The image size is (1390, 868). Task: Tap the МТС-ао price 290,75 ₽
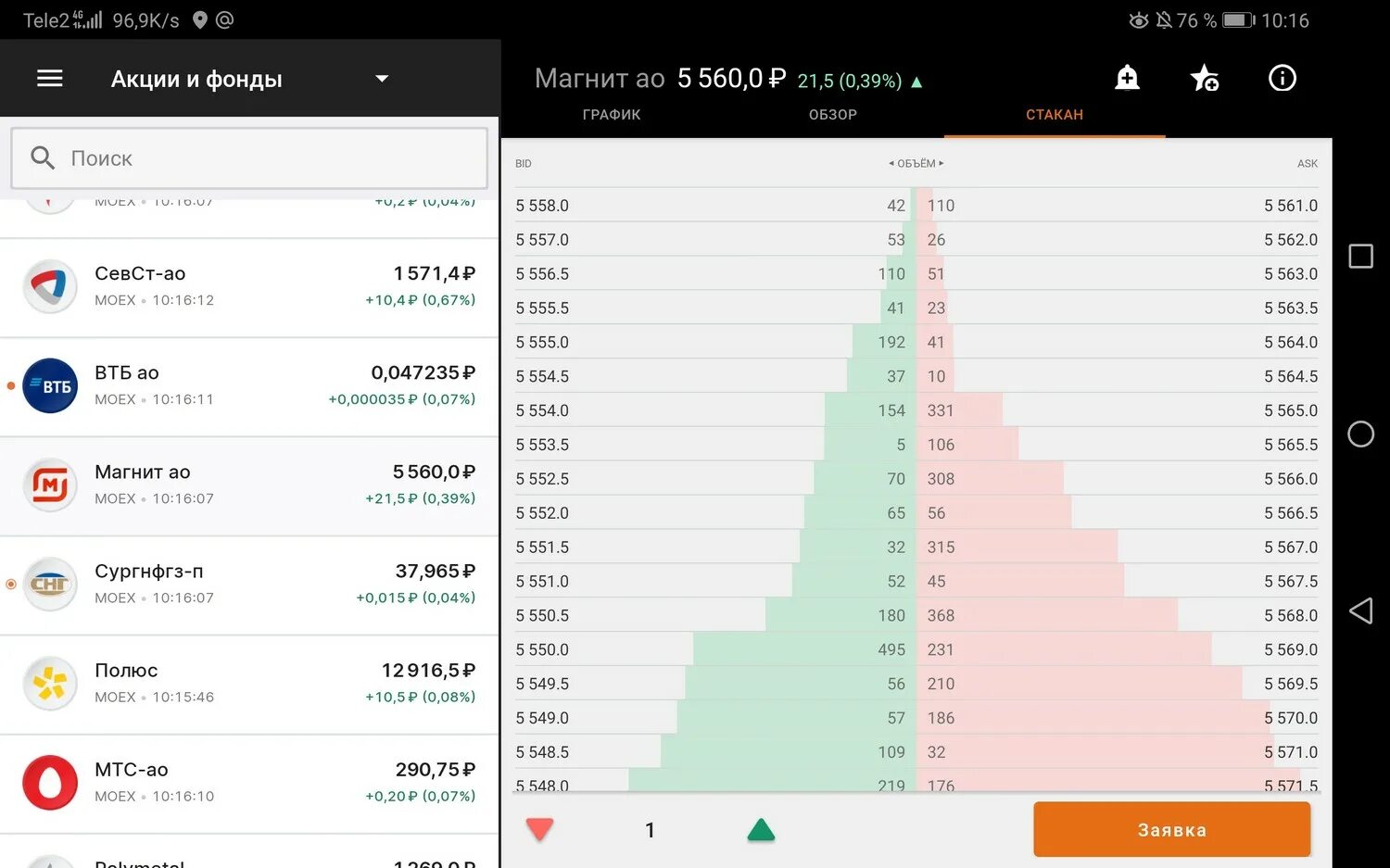coord(436,769)
